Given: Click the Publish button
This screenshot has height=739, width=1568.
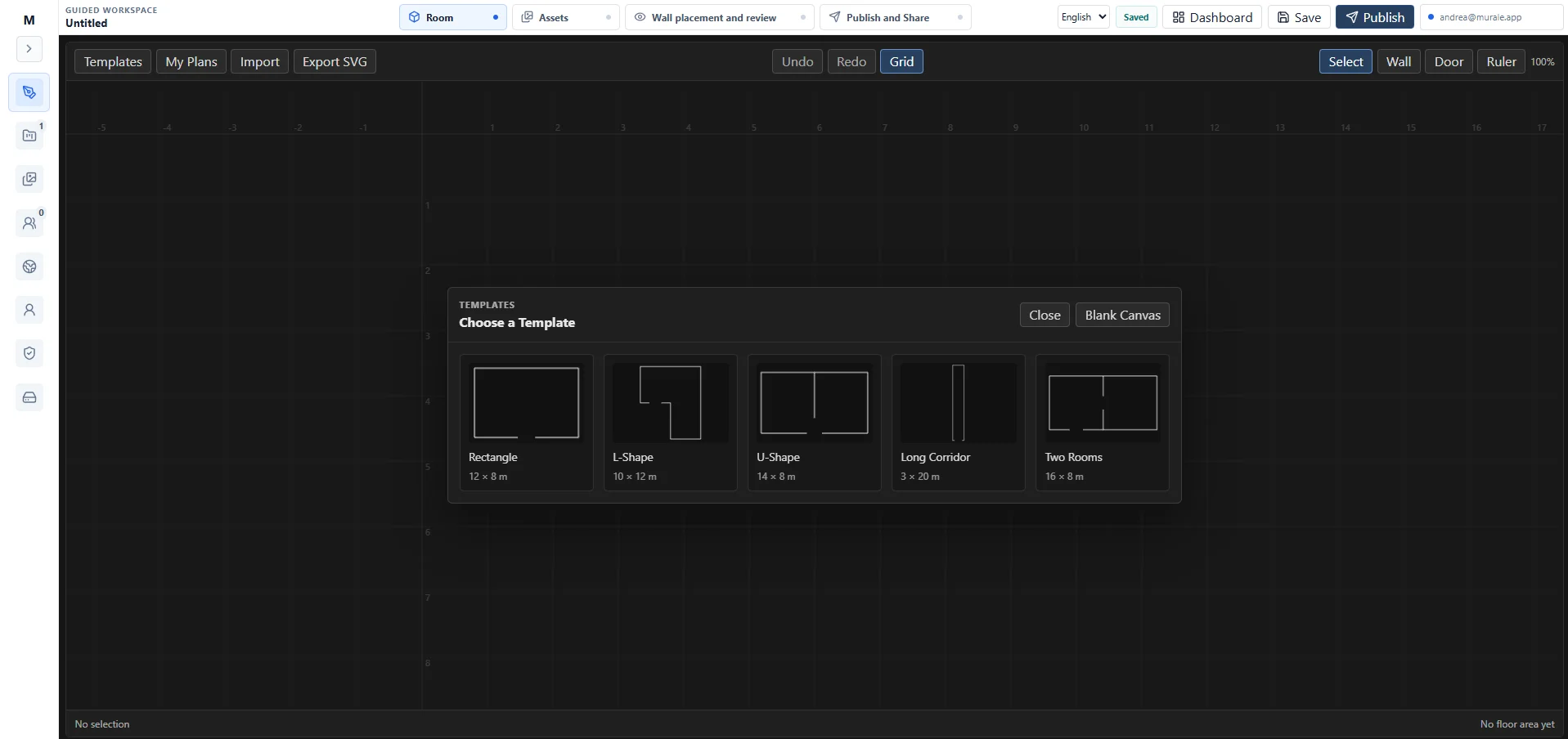Looking at the screenshot, I should (x=1375, y=17).
